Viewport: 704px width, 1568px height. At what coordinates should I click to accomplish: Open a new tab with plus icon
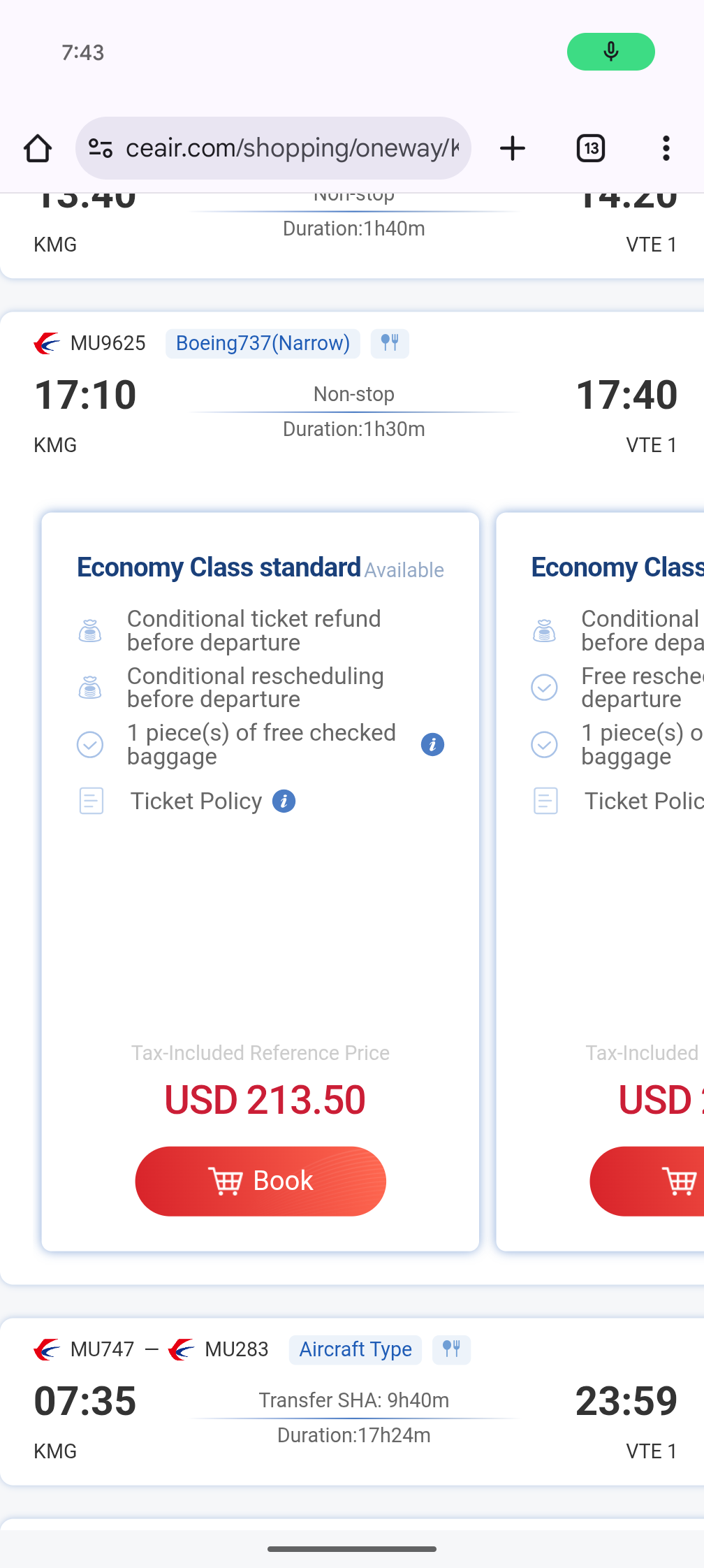(513, 148)
